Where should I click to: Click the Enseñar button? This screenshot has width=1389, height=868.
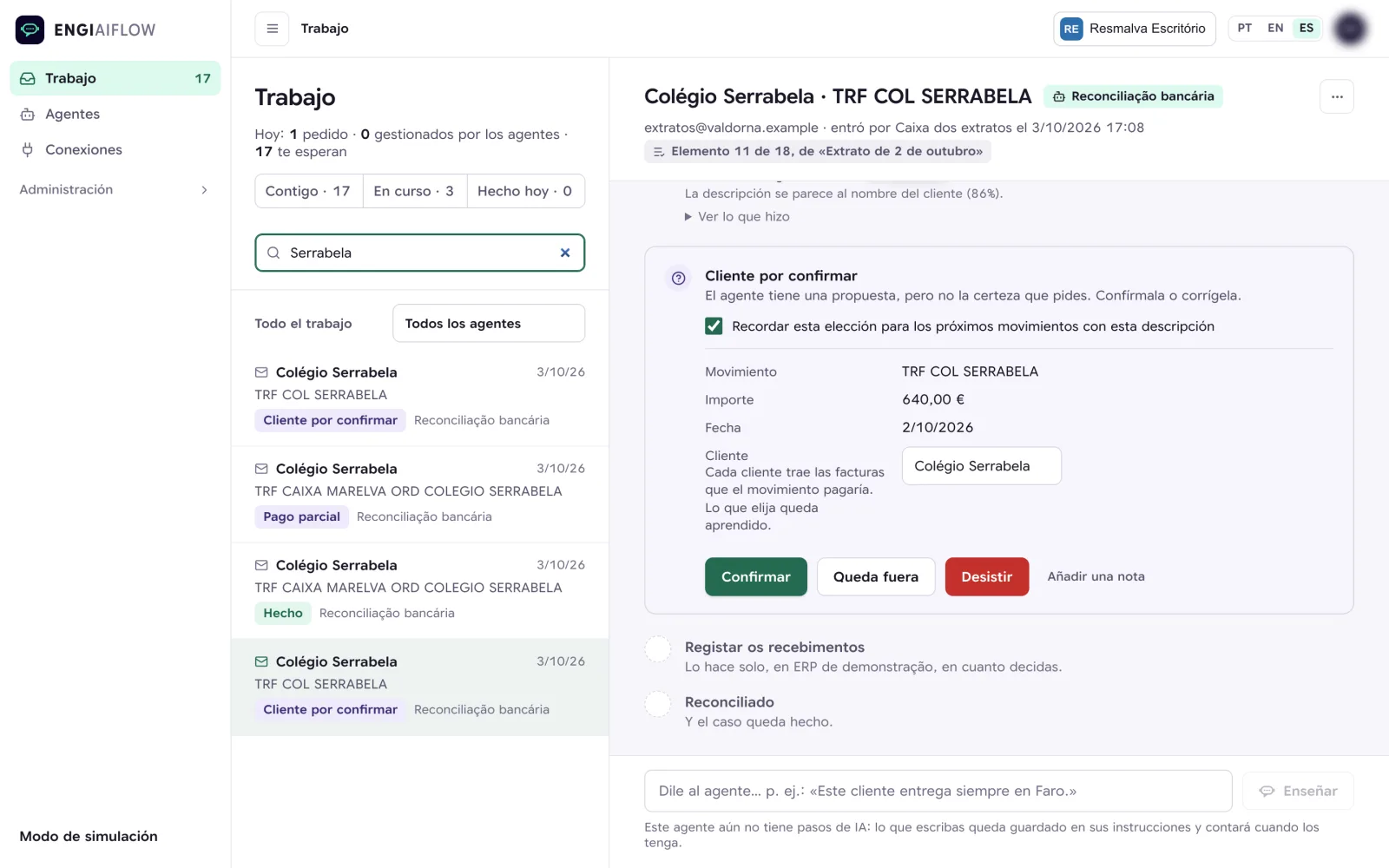pos(1298,791)
